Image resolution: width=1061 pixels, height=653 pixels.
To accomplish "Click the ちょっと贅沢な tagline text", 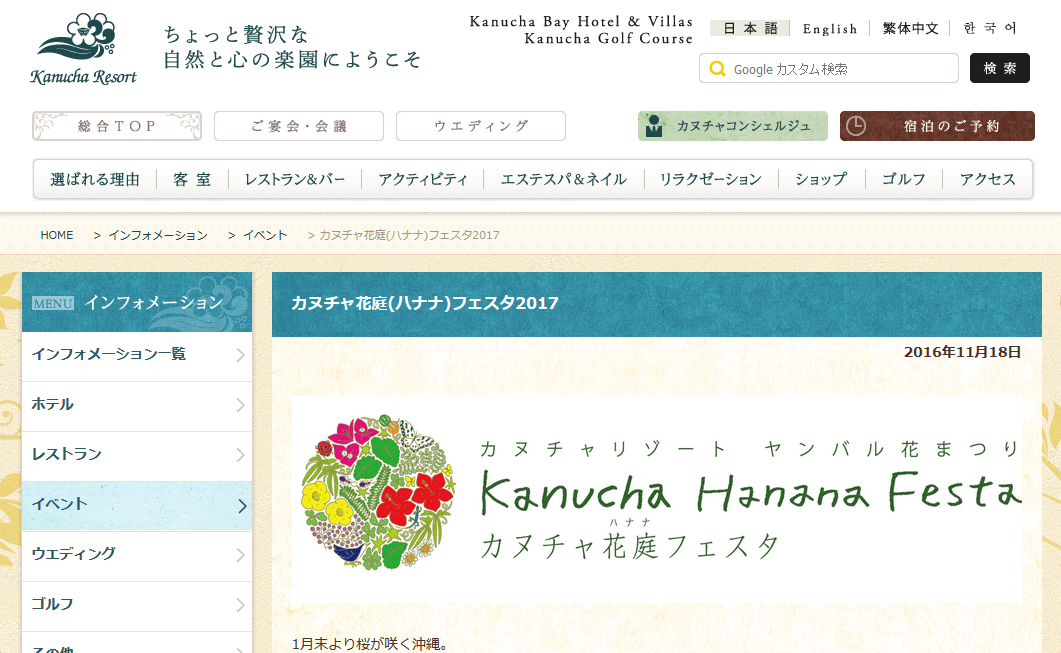I will (x=236, y=34).
